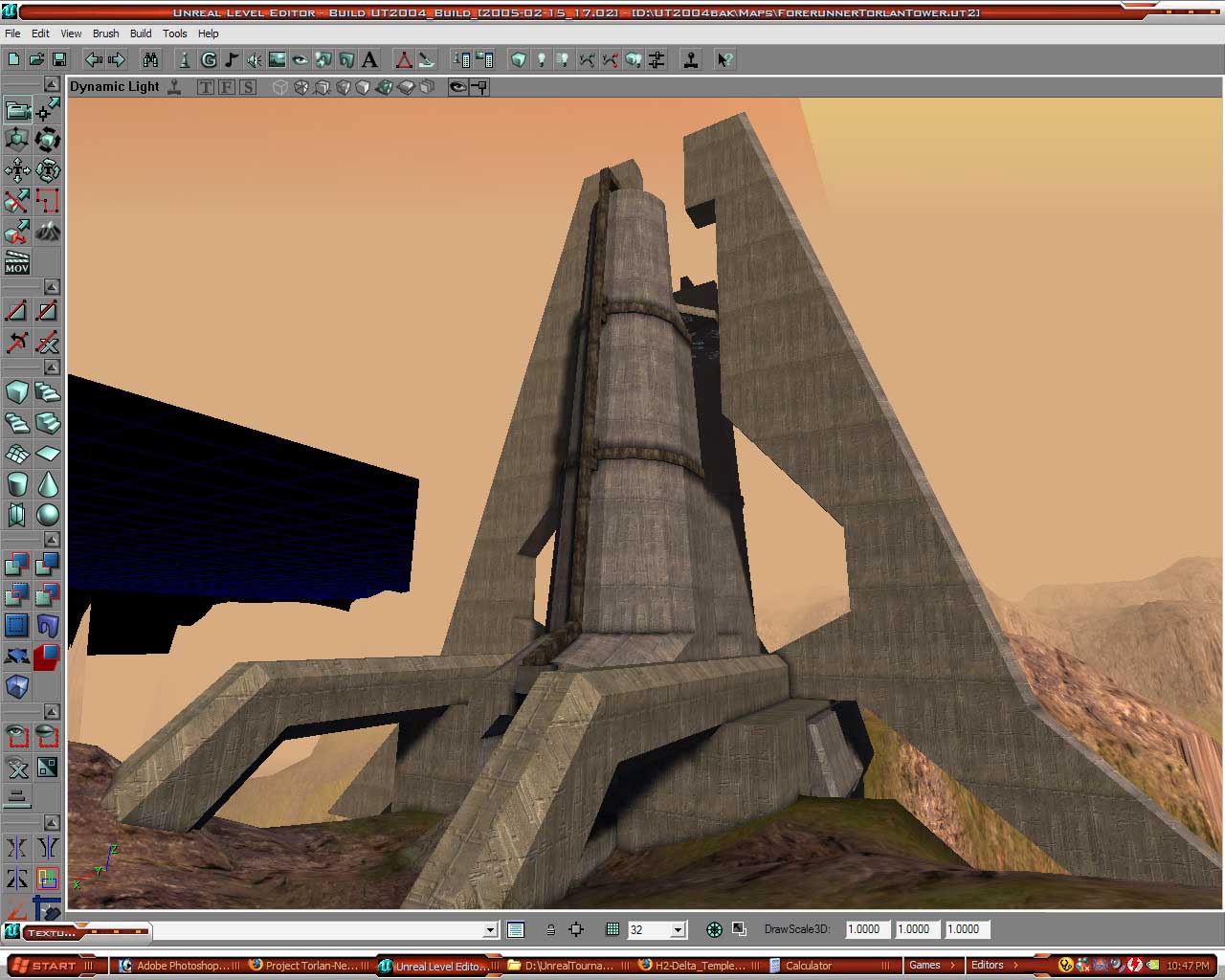Click the CSG Add brush icon
The image size is (1225, 980).
[x=17, y=565]
